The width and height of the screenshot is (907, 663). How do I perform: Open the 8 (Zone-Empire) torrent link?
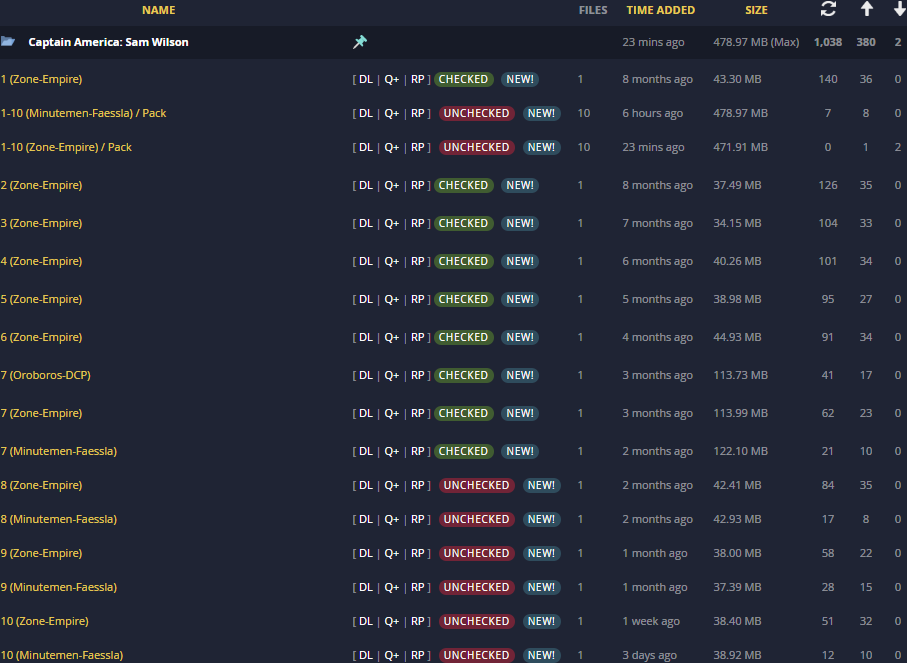coord(42,485)
